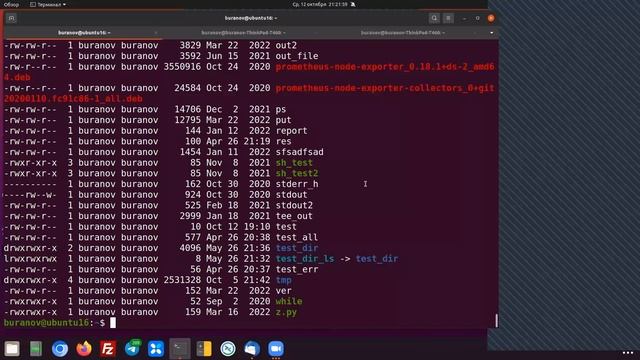The height and width of the screenshot is (360, 640).
Task: Click the green while script name
Action: [289, 301]
